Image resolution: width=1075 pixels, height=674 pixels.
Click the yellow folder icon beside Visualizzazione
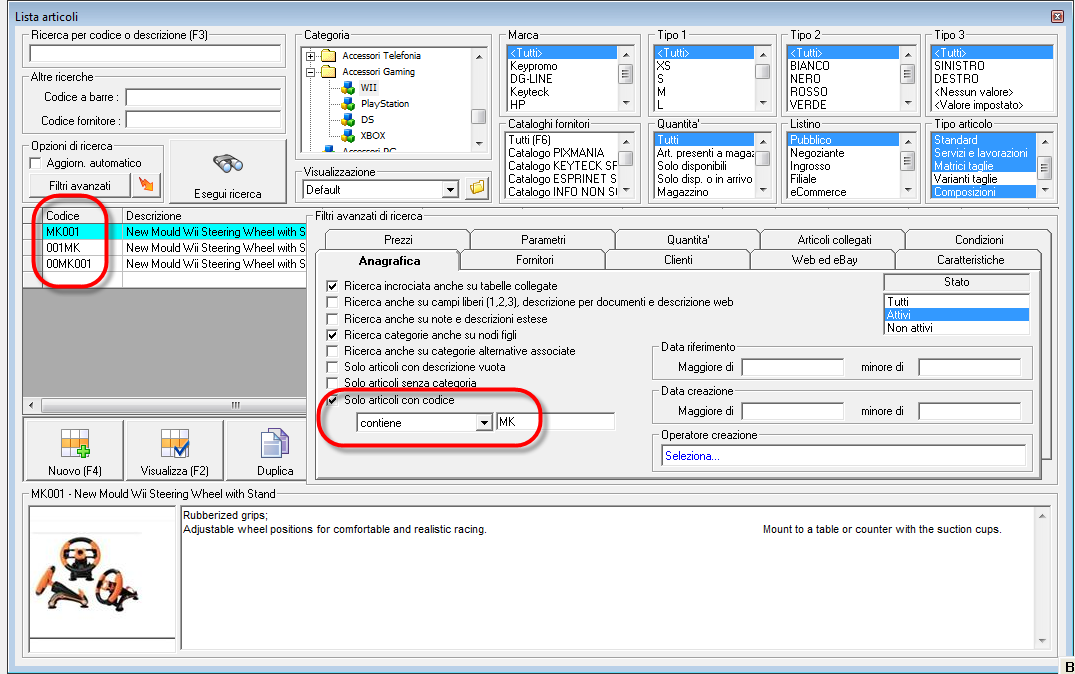pos(477,187)
